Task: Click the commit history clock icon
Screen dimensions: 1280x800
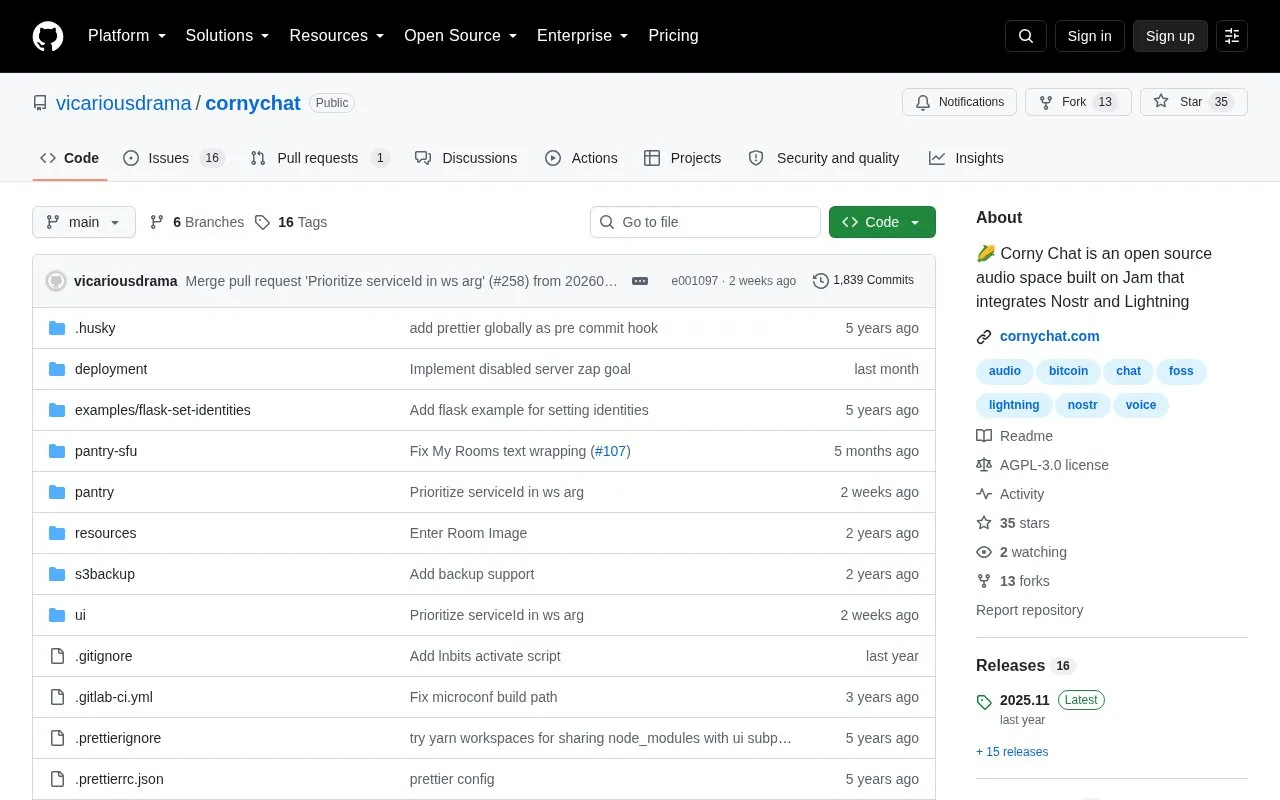Action: tap(821, 281)
